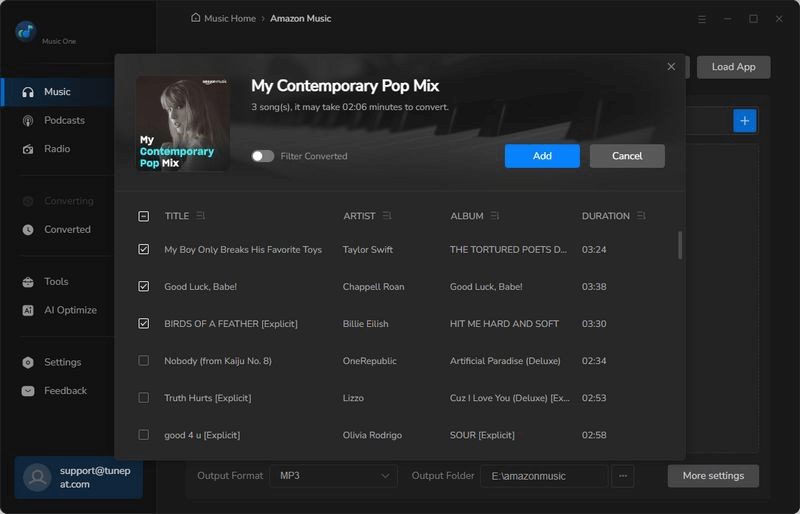Check the Truth Hurts [Explicit] checkbox
The width and height of the screenshot is (800, 514).
tap(144, 398)
